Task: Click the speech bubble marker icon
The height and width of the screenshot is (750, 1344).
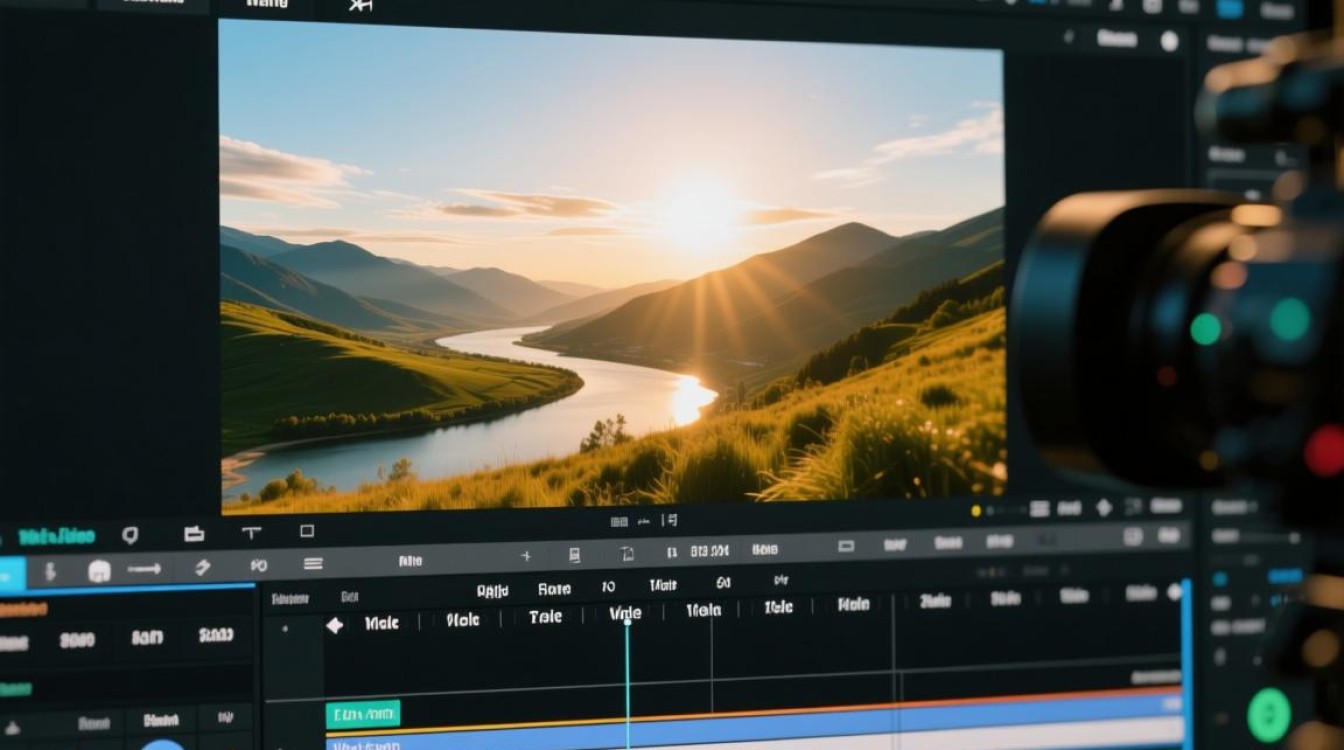Action: (130, 535)
